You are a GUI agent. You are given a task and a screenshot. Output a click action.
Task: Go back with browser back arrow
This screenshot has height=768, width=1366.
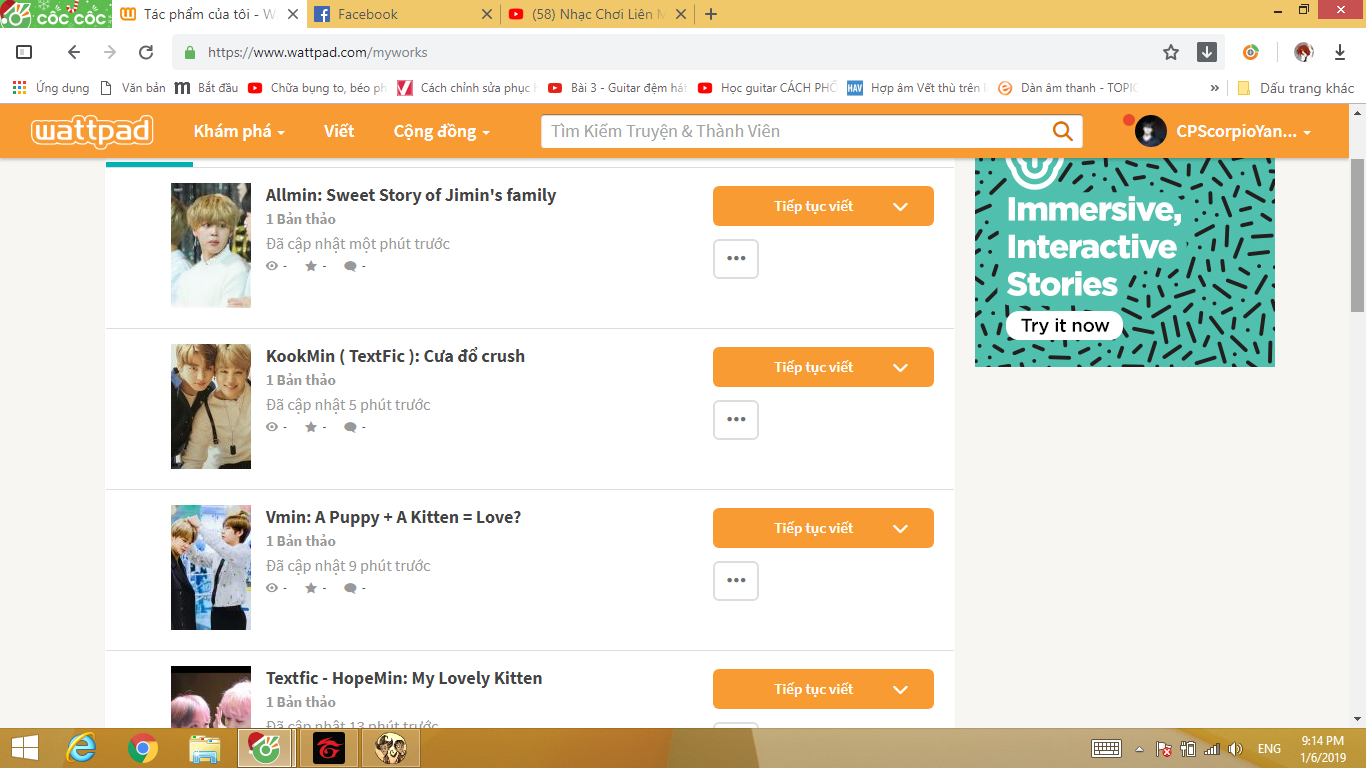pyautogui.click(x=74, y=52)
